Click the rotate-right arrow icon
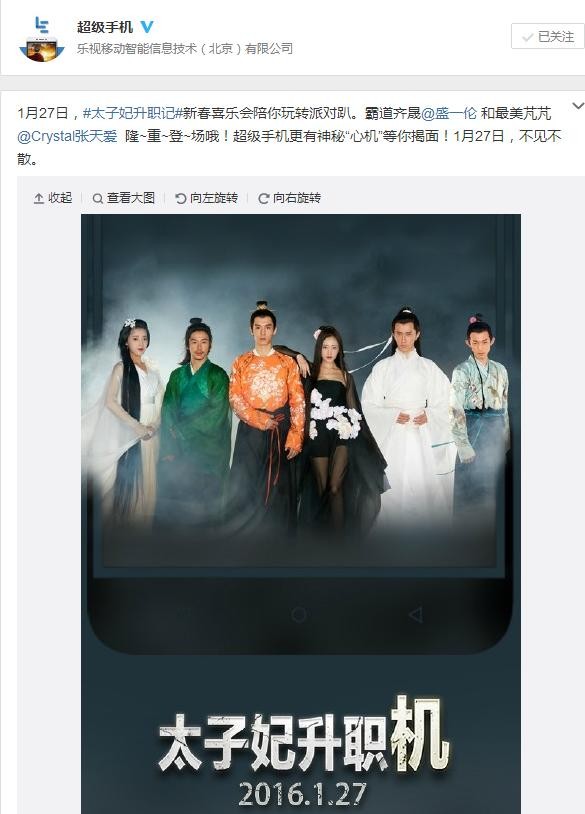This screenshot has height=814, width=585. [x=264, y=198]
